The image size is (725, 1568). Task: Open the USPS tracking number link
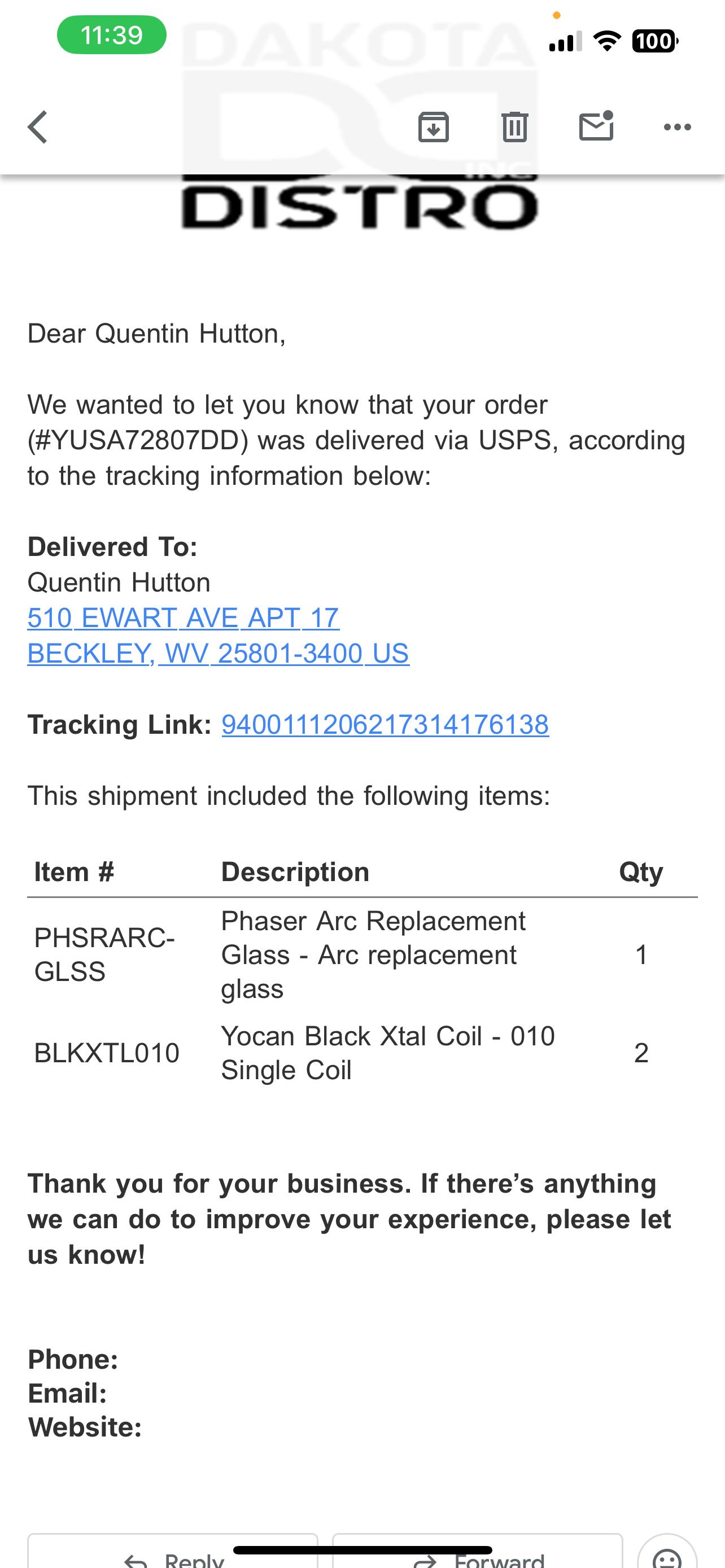coord(385,725)
